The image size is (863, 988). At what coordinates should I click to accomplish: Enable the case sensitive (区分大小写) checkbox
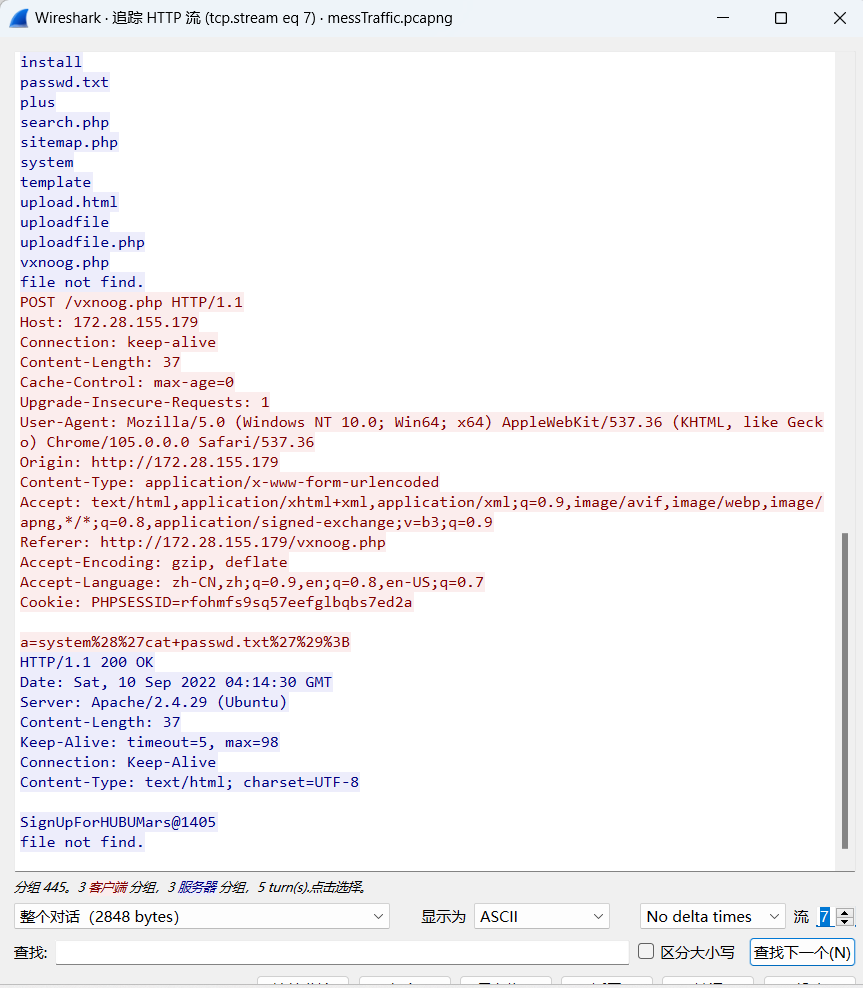[646, 952]
